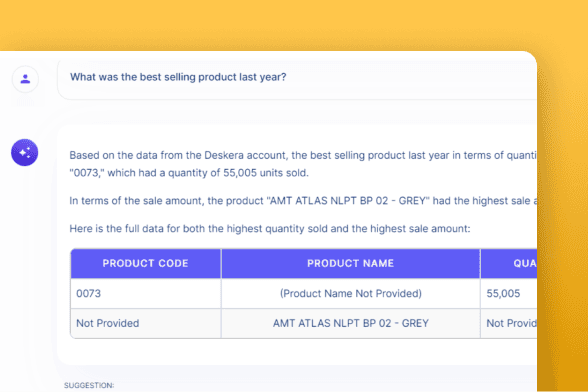Select the user question message bubble
Image resolution: width=588 pixels, height=392 pixels.
[x=297, y=79]
